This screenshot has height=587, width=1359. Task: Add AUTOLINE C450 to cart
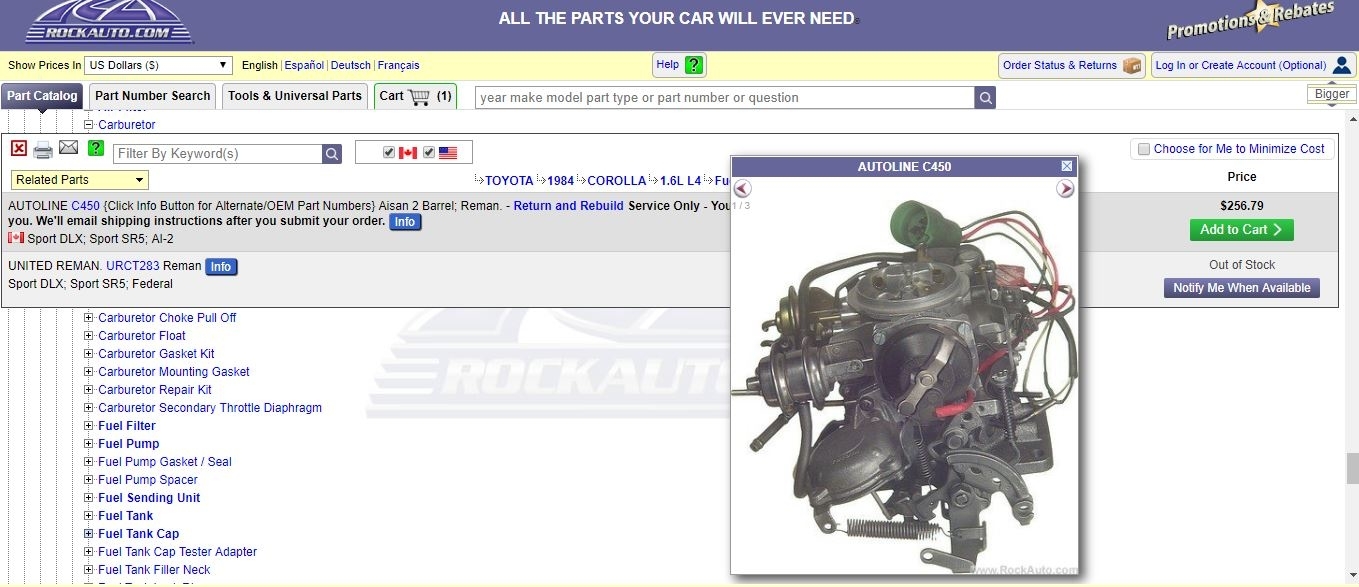1241,229
